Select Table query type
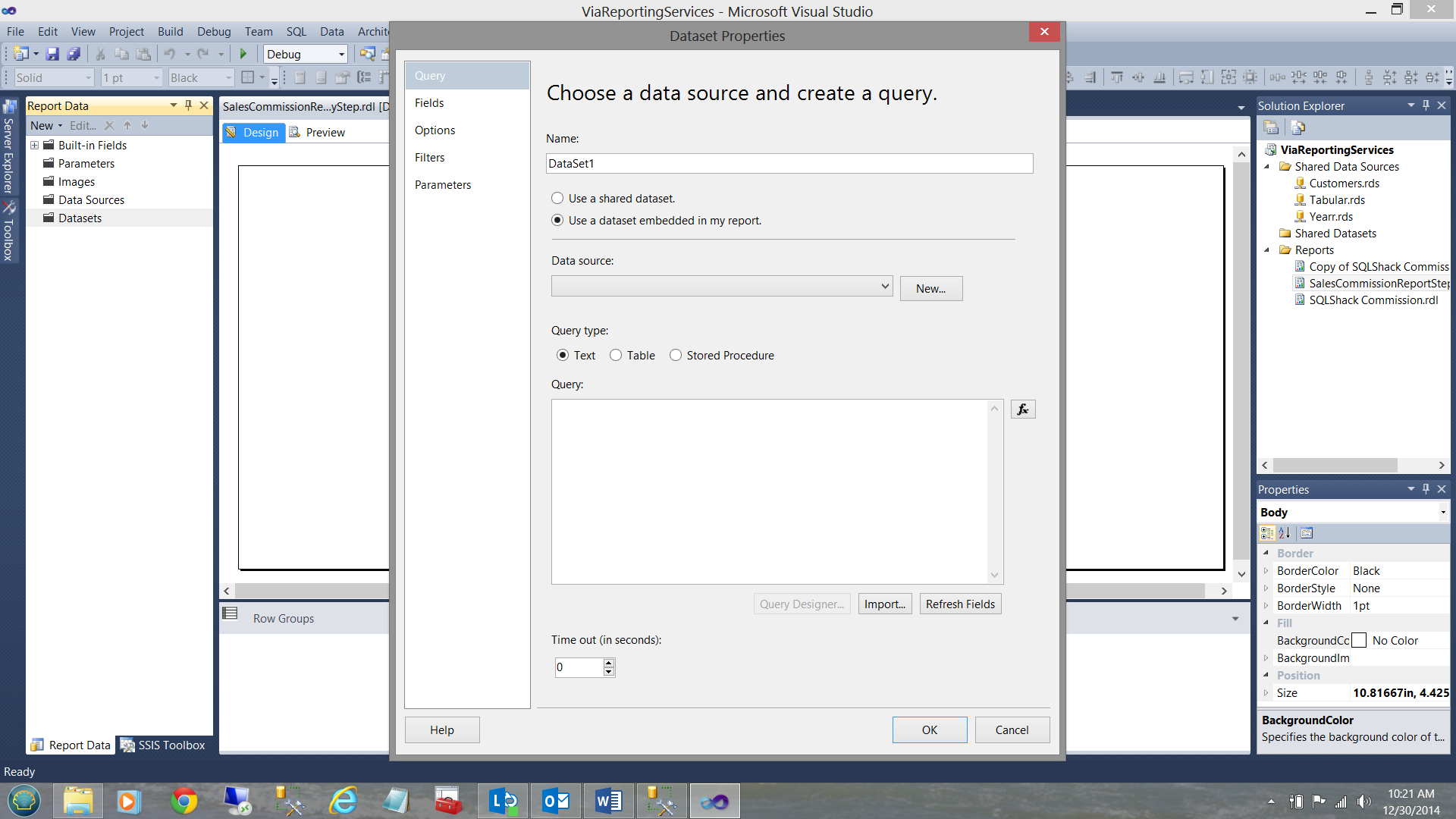The image size is (1456, 819). point(616,356)
